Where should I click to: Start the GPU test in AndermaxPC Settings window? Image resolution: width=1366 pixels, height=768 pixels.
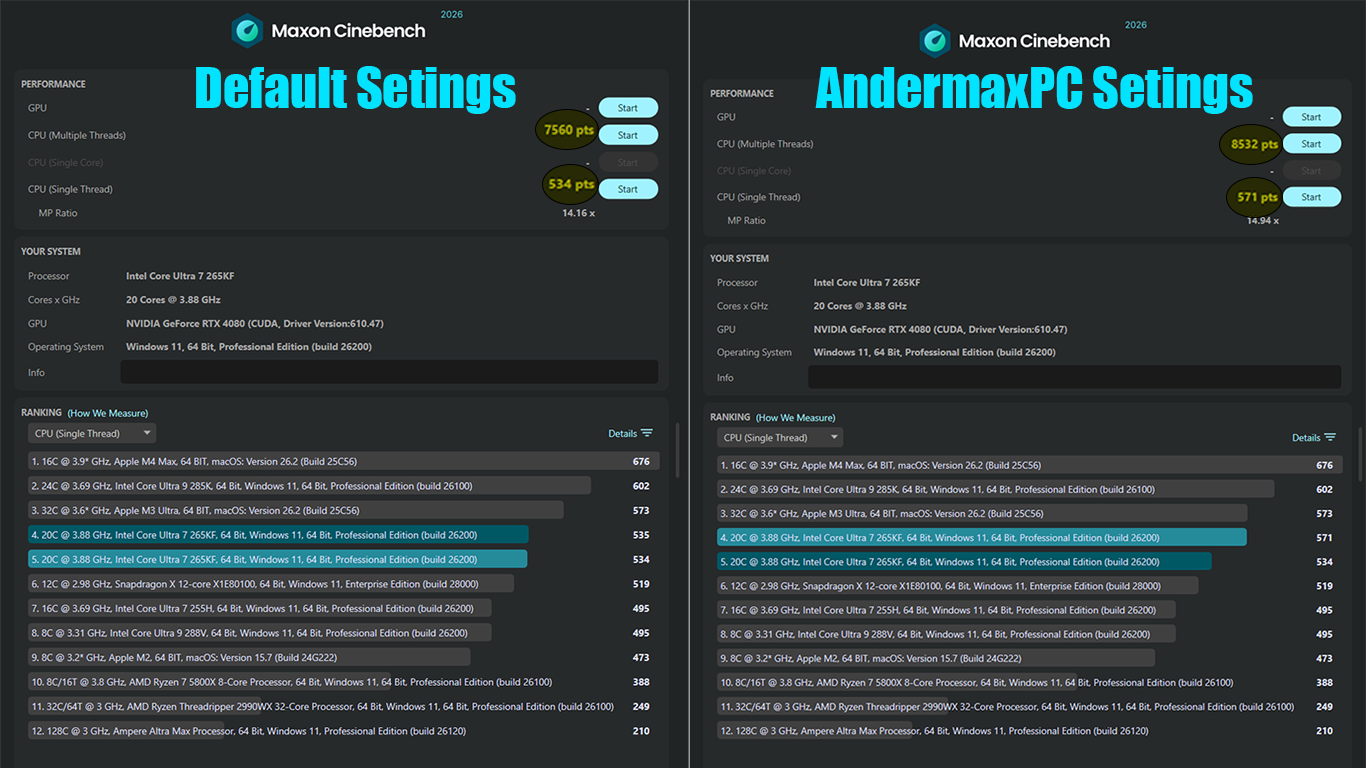(x=1311, y=117)
